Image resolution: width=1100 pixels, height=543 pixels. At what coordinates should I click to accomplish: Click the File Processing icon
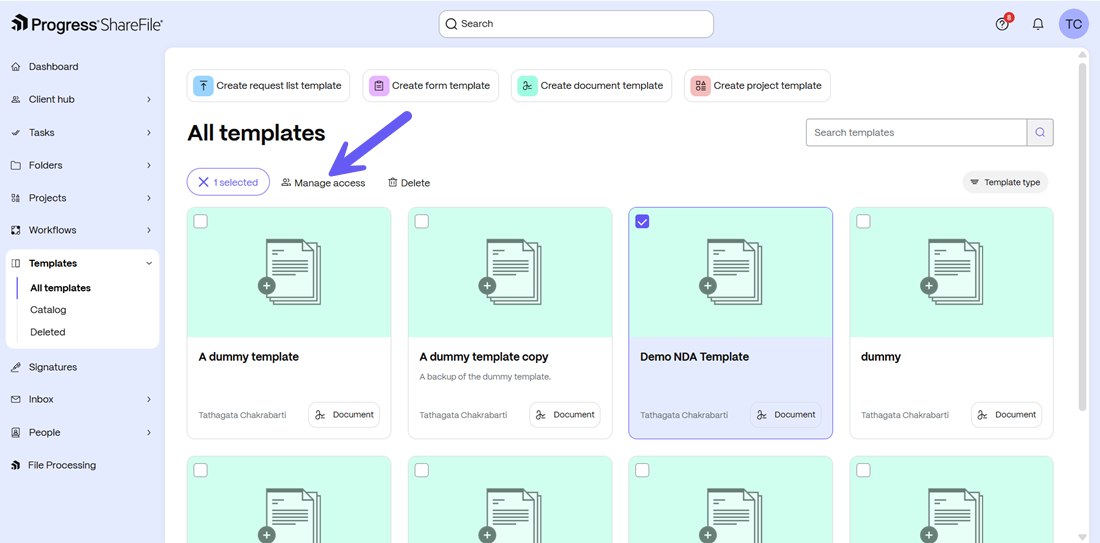pyautogui.click(x=15, y=465)
